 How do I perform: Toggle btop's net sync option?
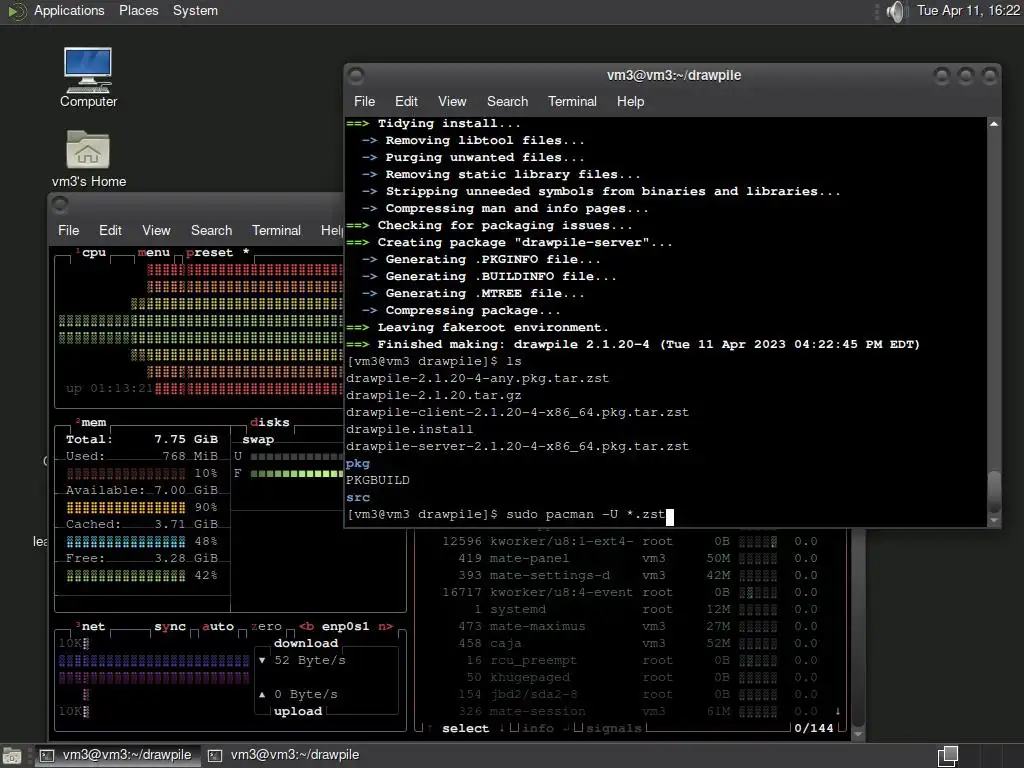(x=170, y=626)
